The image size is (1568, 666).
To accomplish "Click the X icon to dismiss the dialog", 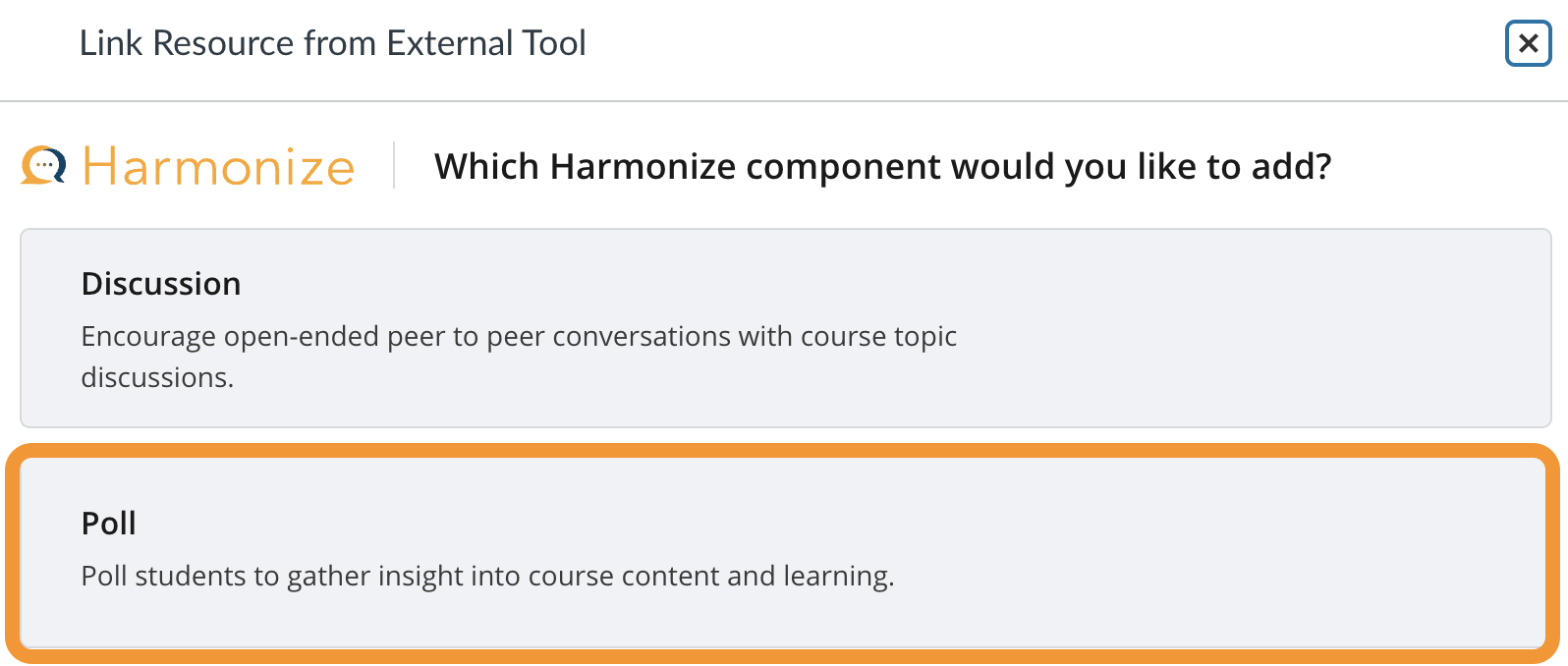I will pyautogui.click(x=1529, y=44).
